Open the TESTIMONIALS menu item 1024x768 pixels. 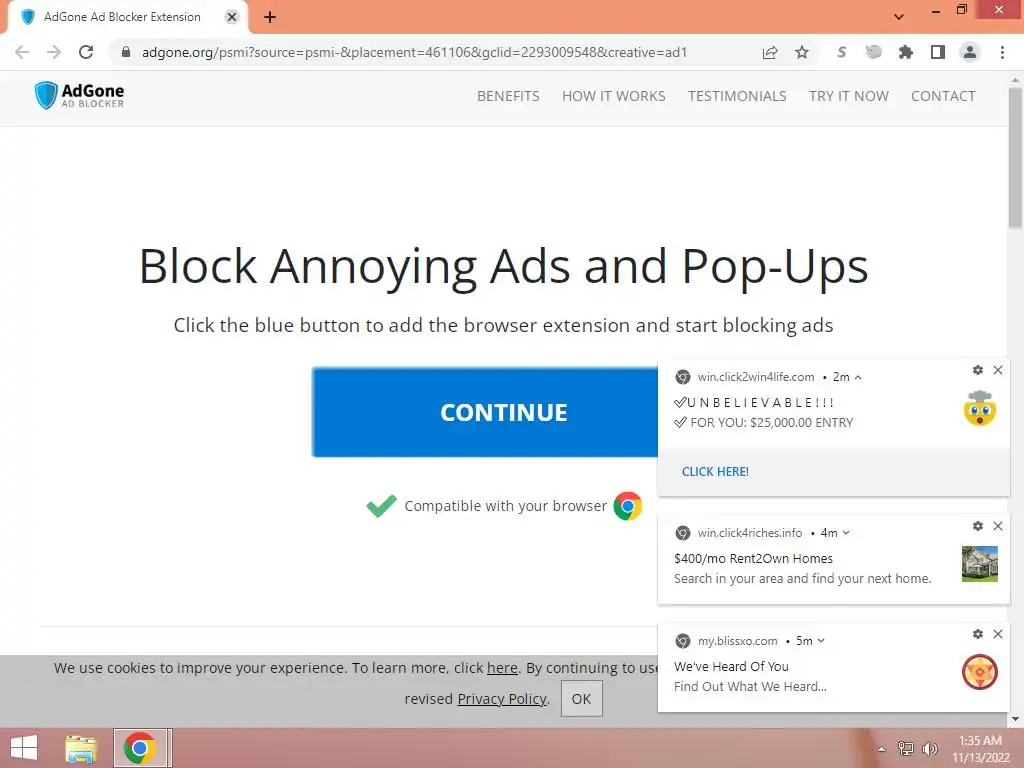tap(737, 96)
